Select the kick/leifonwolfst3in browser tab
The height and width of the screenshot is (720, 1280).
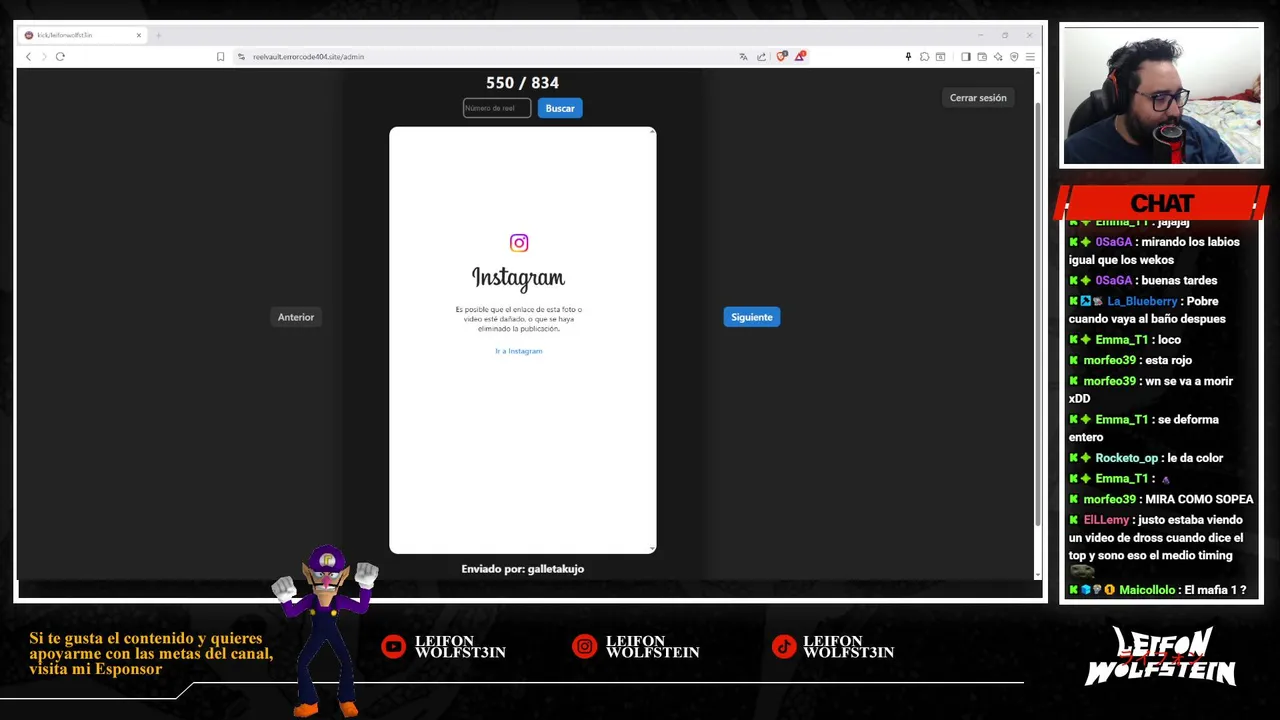84,35
